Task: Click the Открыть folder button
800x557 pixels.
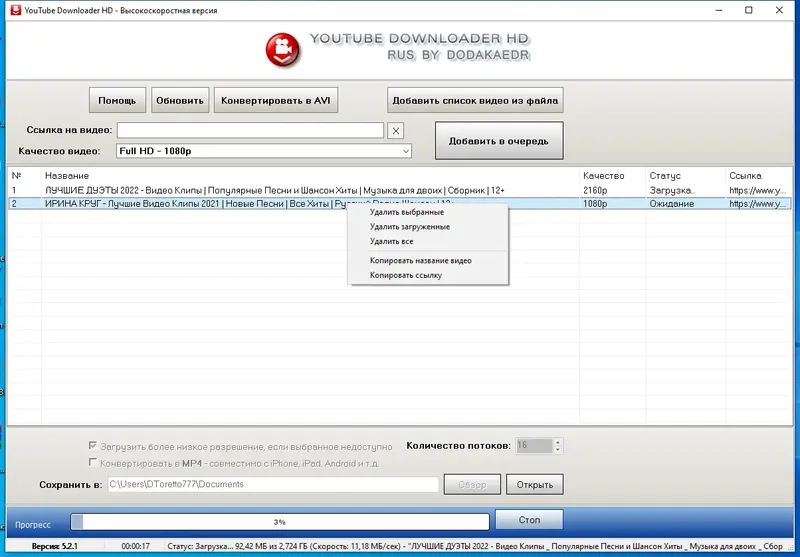Action: click(535, 485)
